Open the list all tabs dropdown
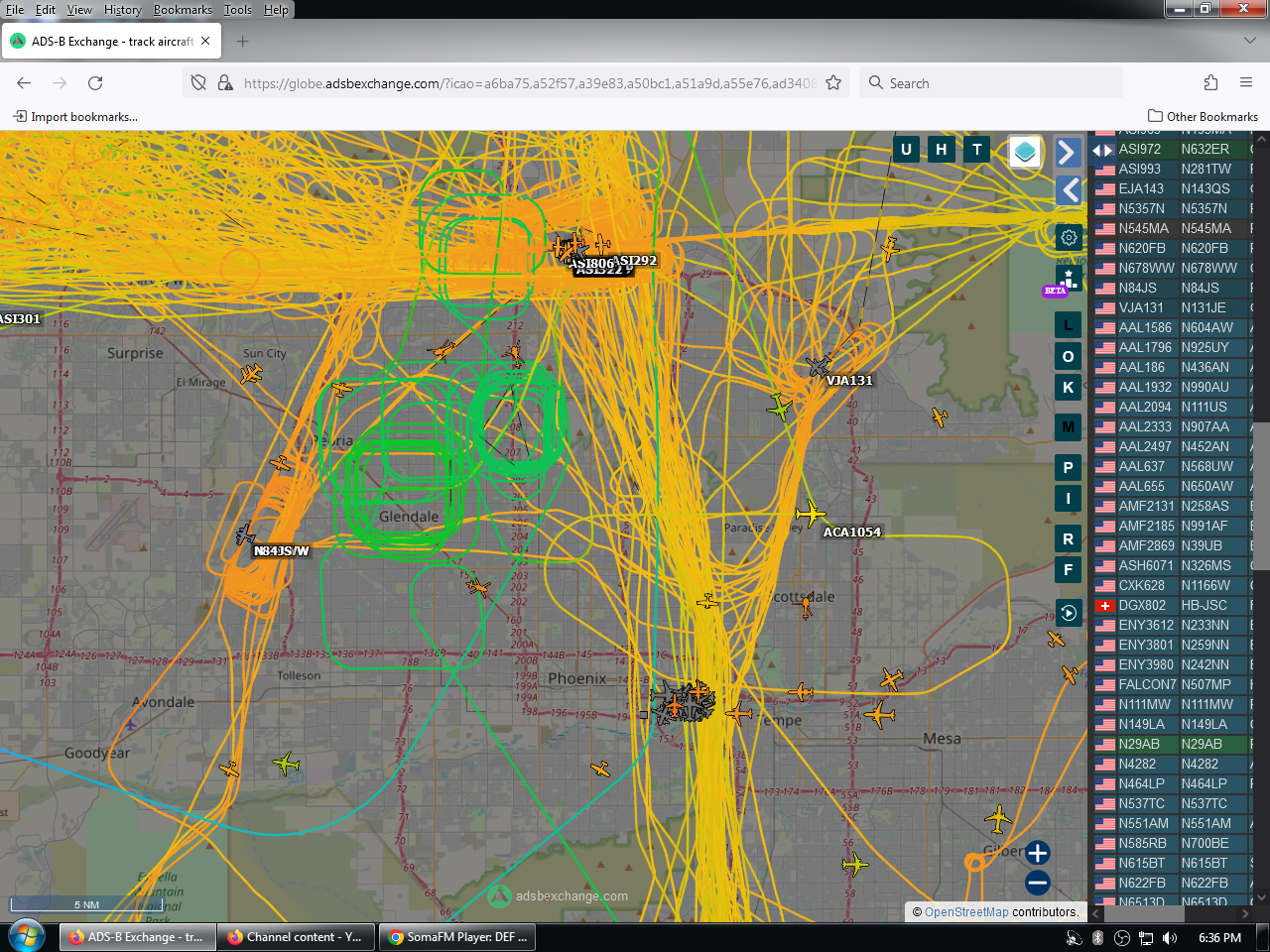 (1249, 42)
